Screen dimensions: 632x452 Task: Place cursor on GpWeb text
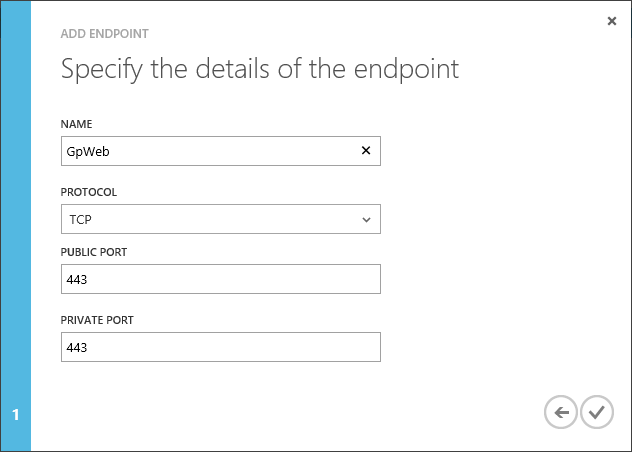point(86,151)
